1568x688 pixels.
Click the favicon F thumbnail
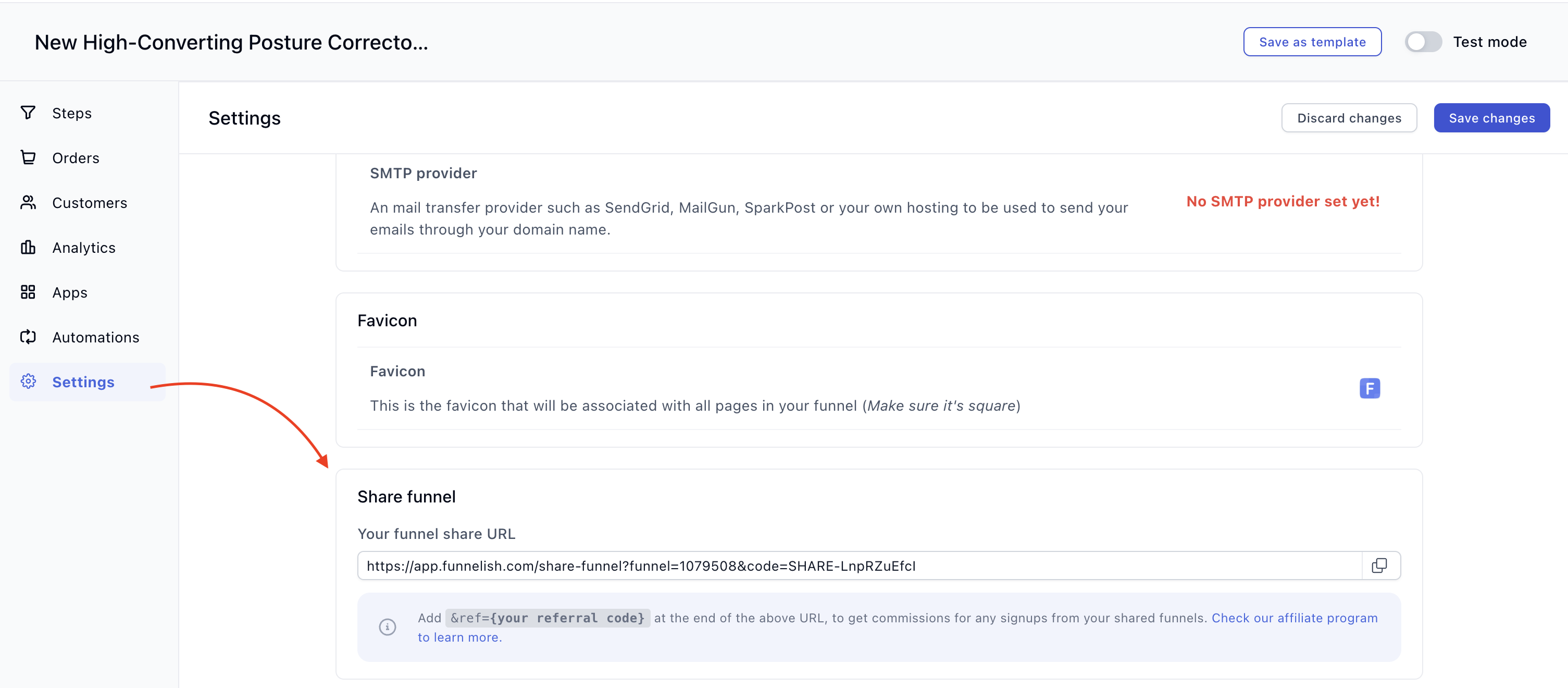1370,388
